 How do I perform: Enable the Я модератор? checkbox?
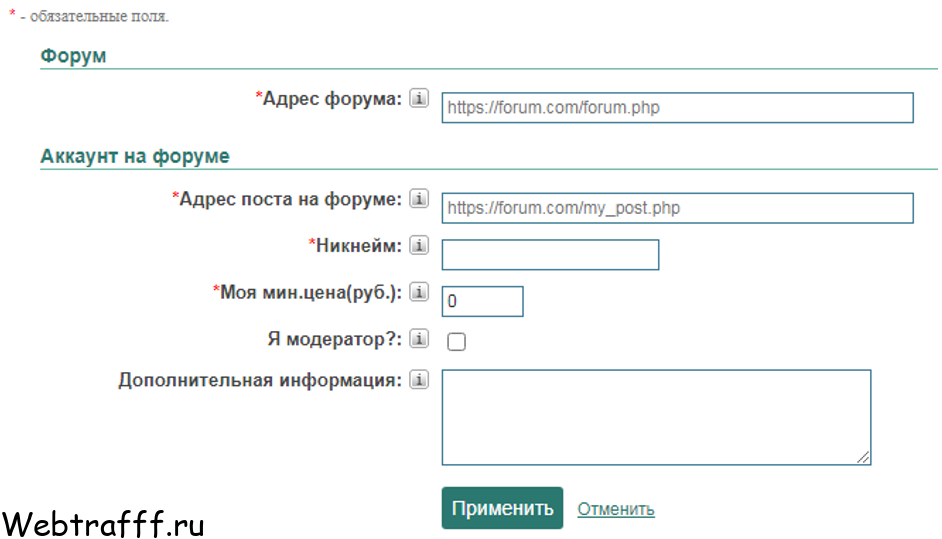click(456, 341)
